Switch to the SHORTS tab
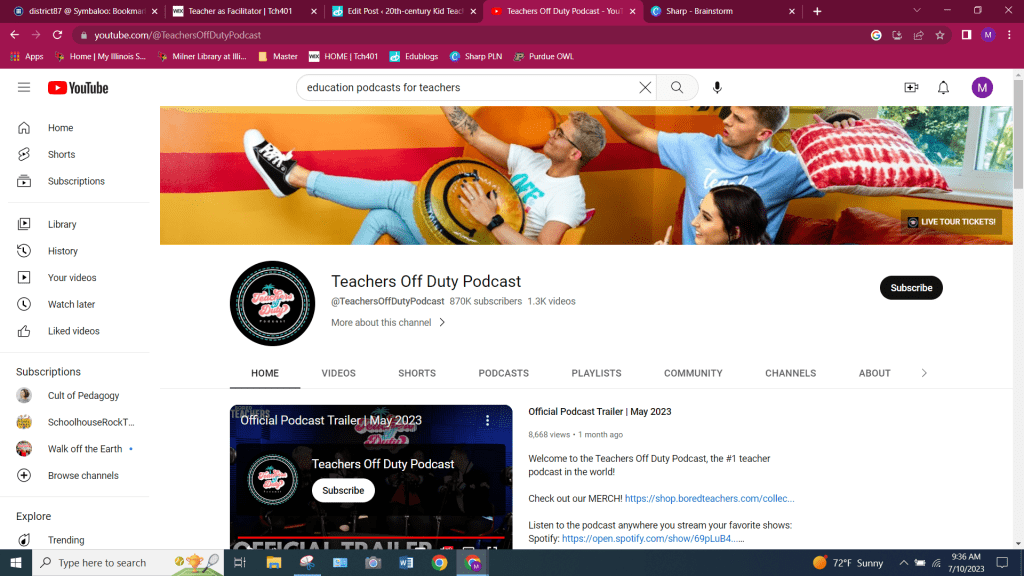This screenshot has width=1024, height=576. [x=417, y=374]
